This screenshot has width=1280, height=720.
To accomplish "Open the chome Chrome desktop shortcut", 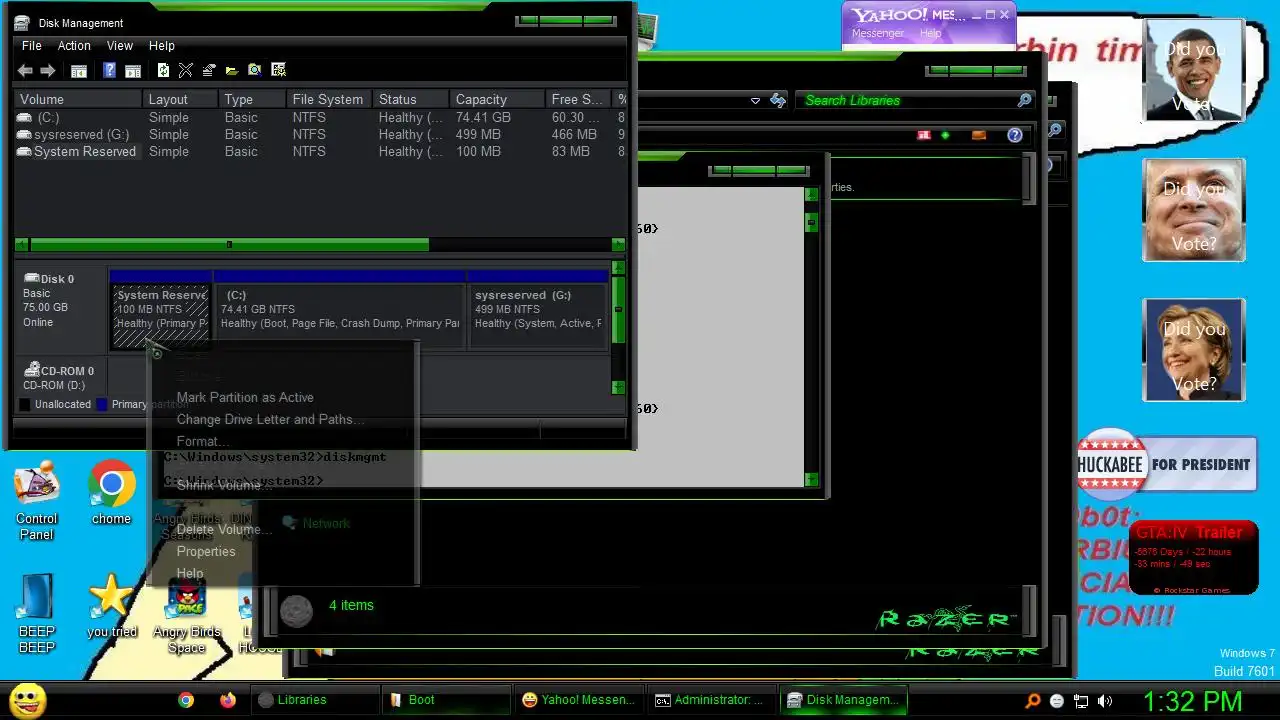I will pyautogui.click(x=111, y=493).
